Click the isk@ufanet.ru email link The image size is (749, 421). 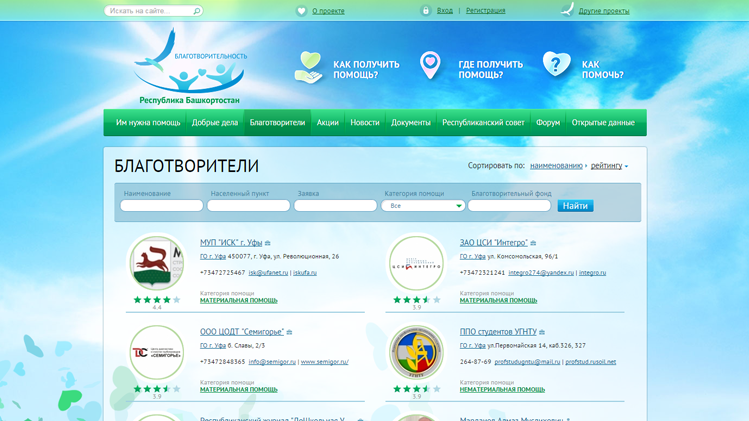[x=268, y=273]
